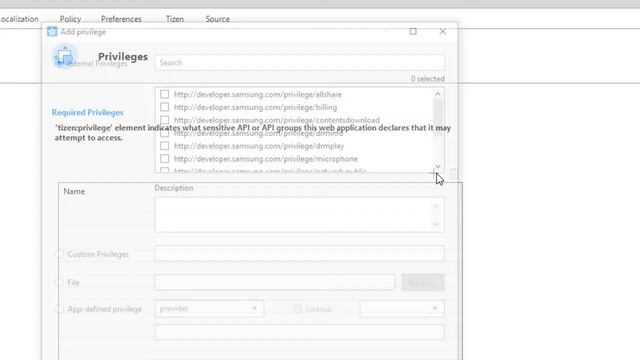Screen dimensions: 640x360
Task: Open the dropdown next to License
Action: (402, 309)
